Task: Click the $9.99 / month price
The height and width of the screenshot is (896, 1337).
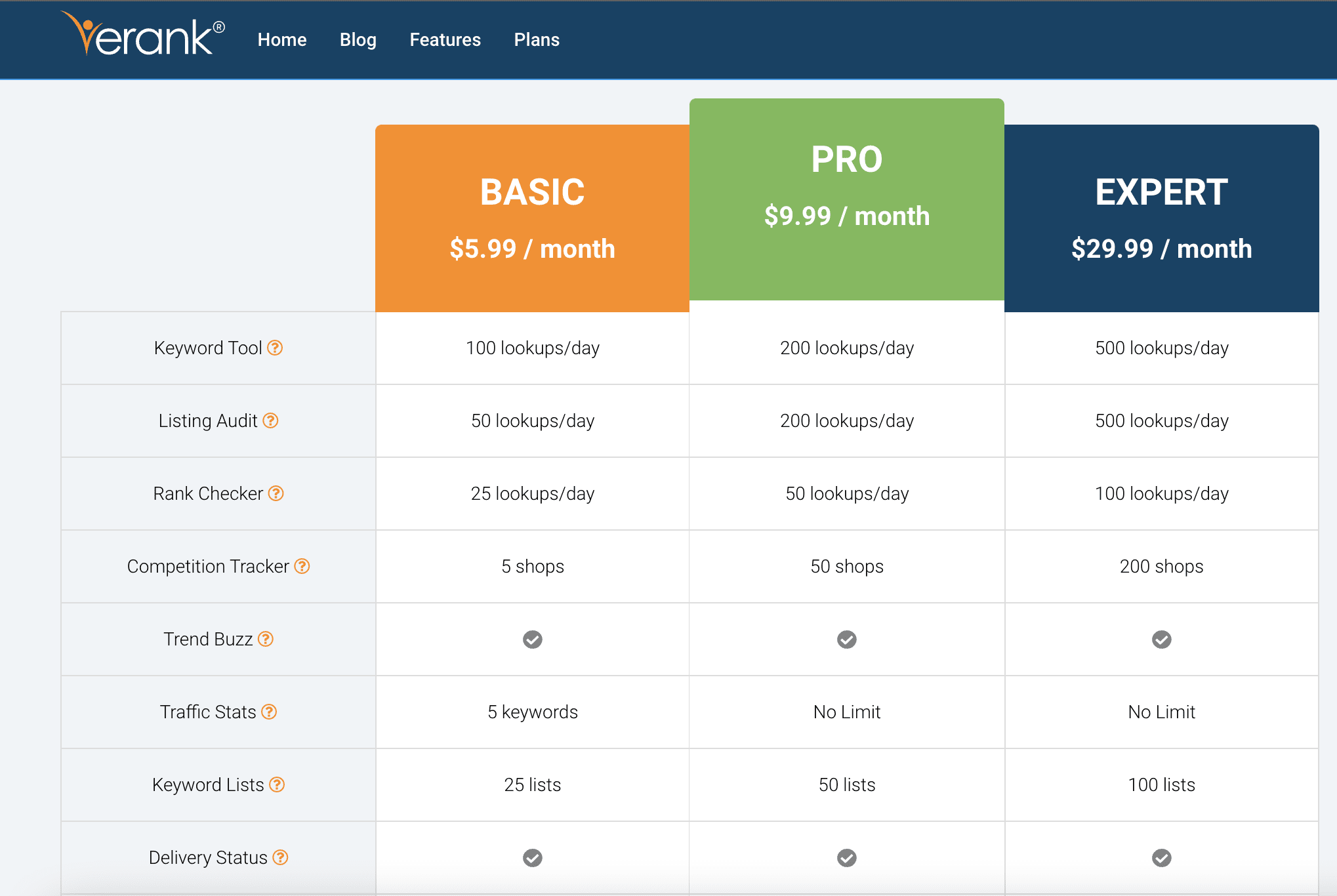Action: (x=847, y=216)
